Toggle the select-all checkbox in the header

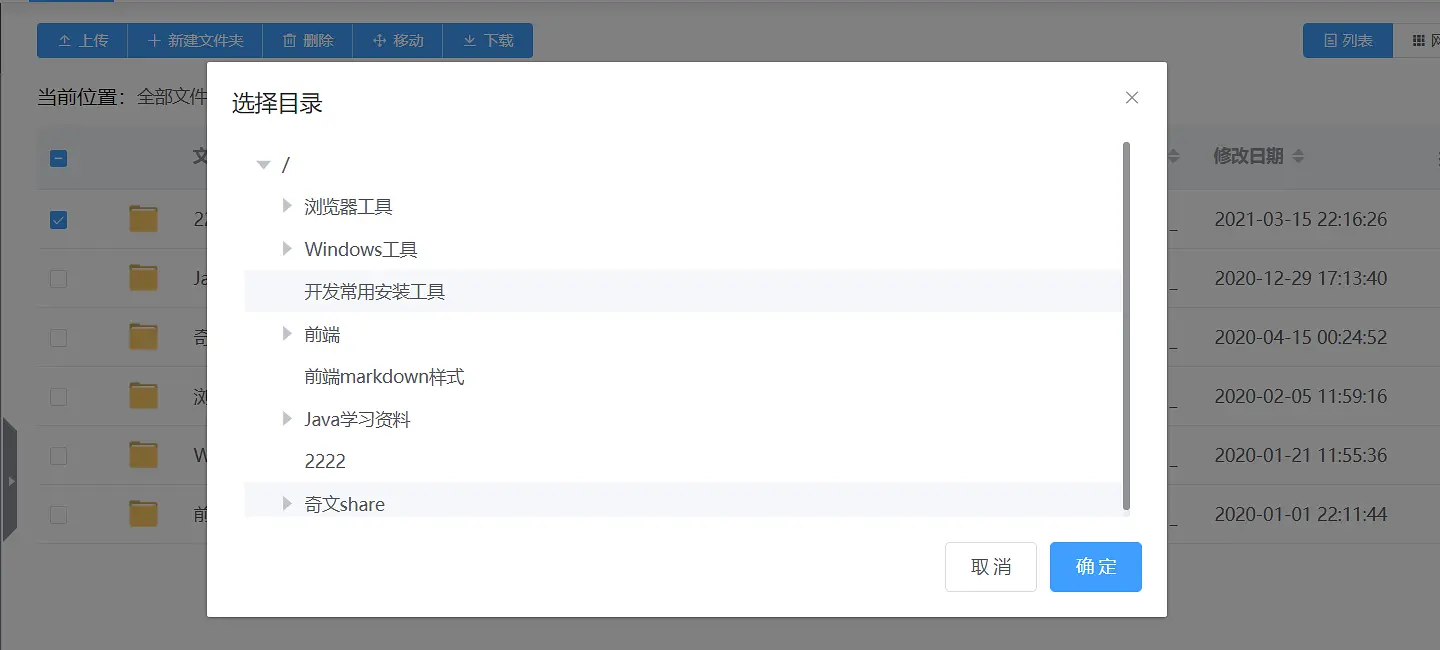point(57,158)
